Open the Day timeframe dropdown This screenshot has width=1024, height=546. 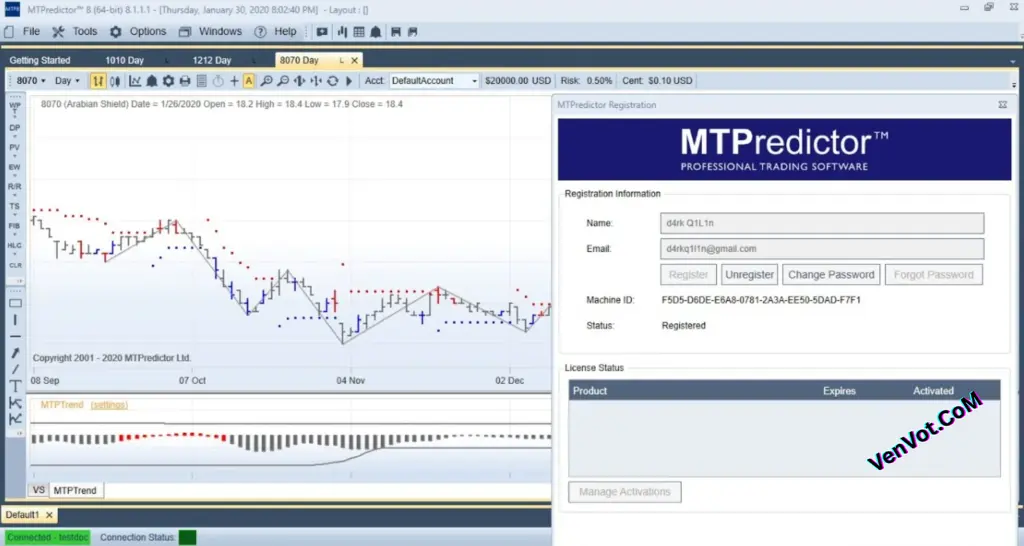click(x=67, y=80)
